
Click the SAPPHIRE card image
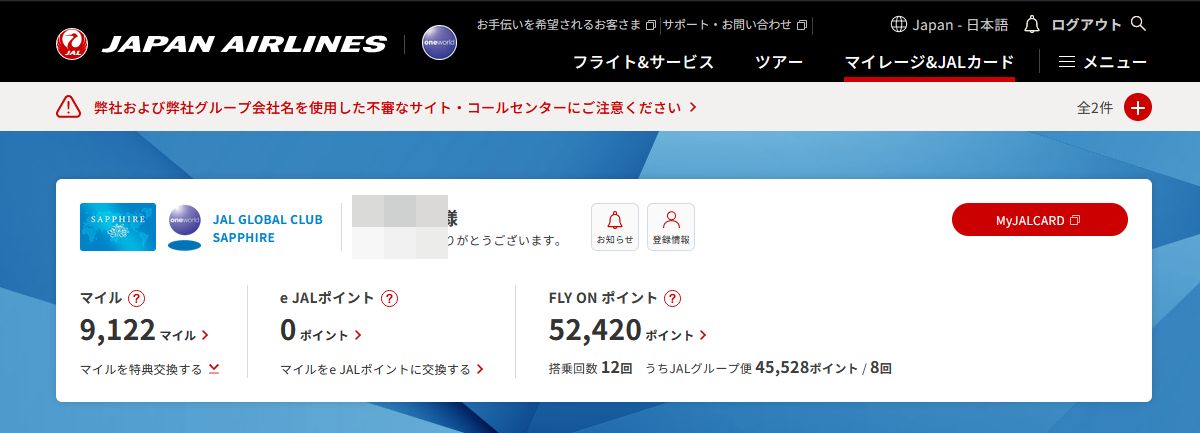[117, 227]
